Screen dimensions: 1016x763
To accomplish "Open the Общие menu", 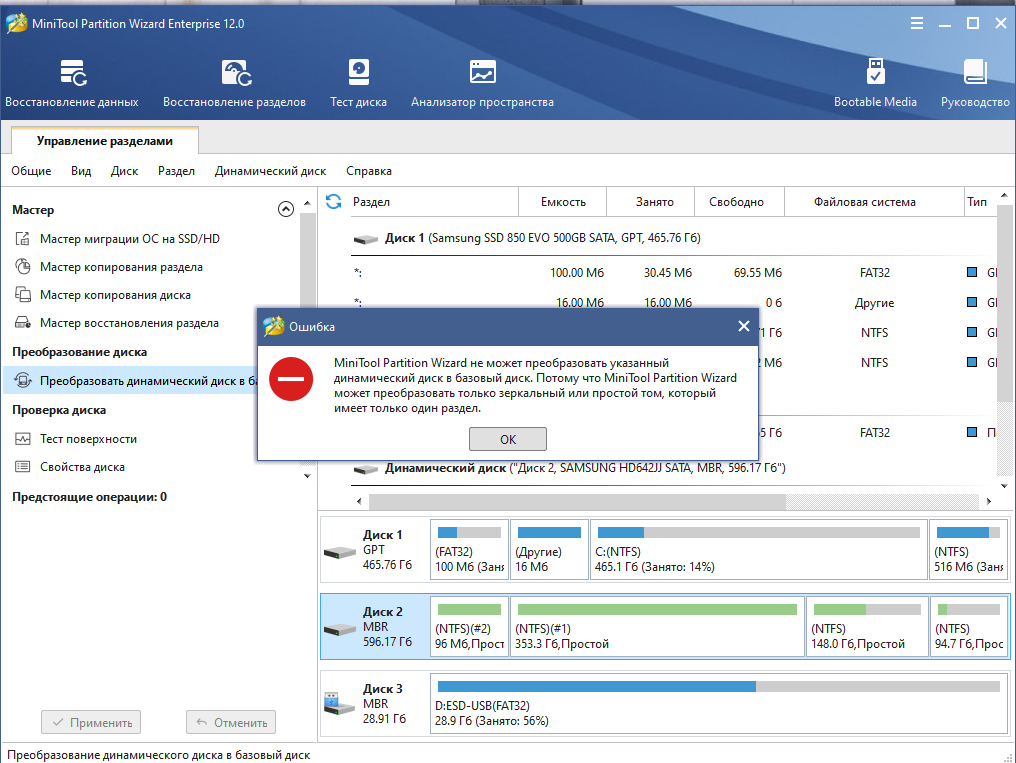I will (31, 171).
